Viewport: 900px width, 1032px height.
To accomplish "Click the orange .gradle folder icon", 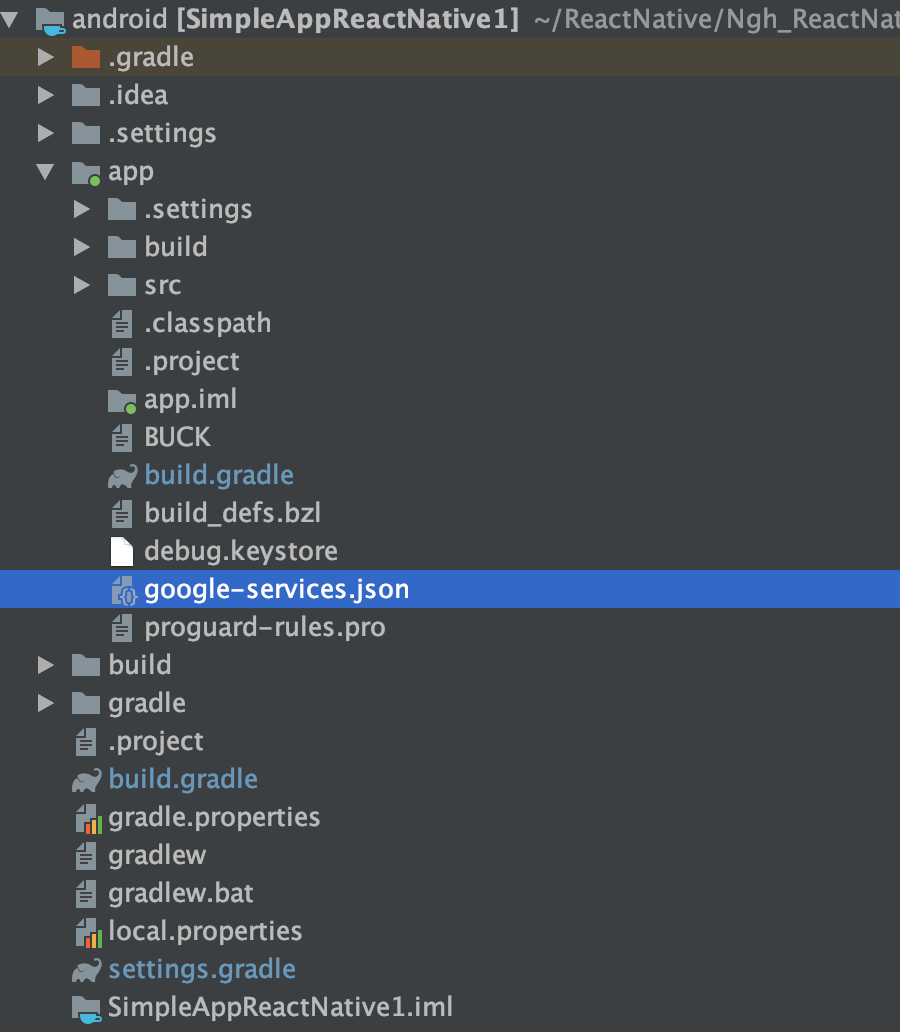I will 86,58.
